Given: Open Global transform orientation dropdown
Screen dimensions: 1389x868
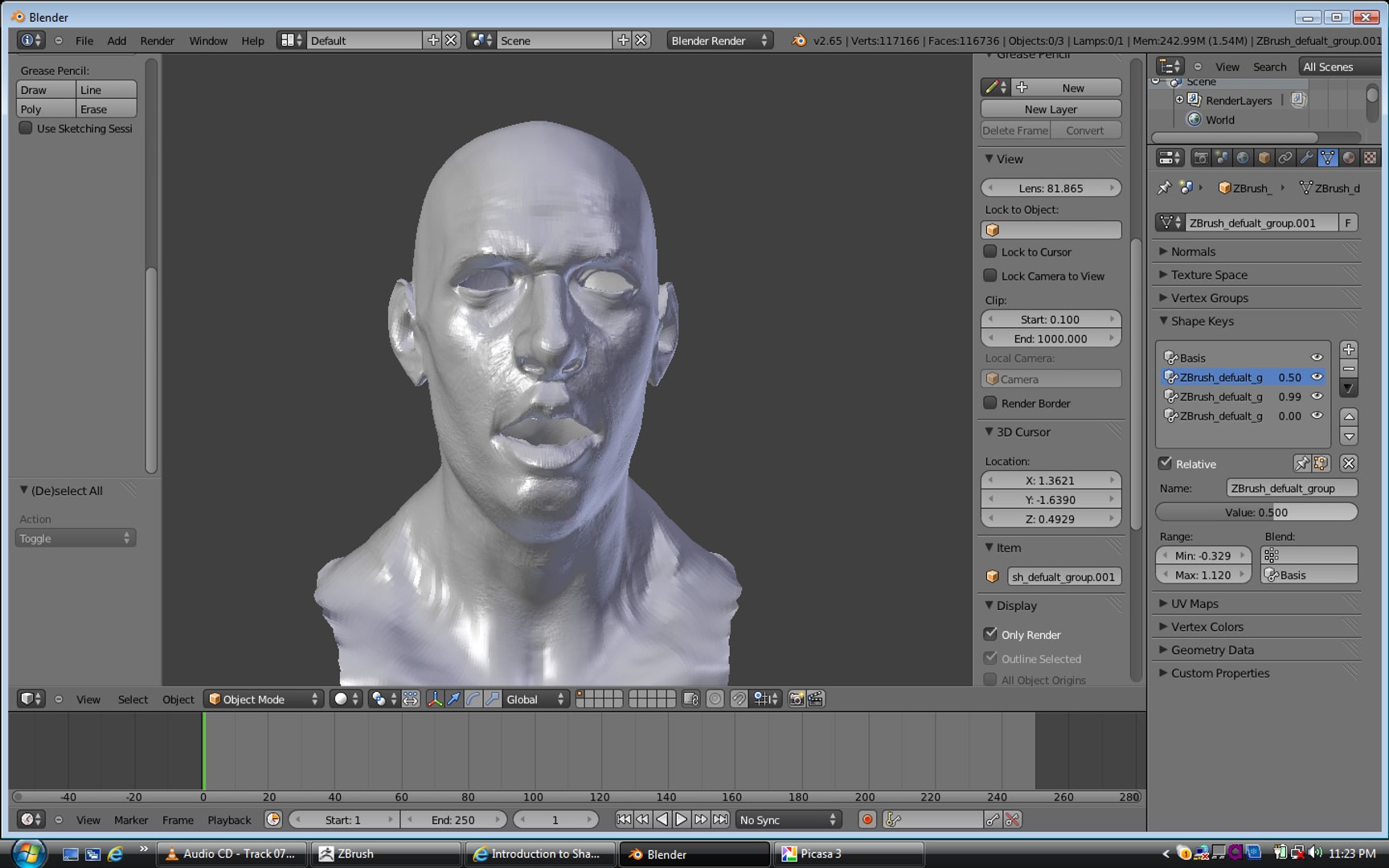Looking at the screenshot, I should [x=536, y=699].
